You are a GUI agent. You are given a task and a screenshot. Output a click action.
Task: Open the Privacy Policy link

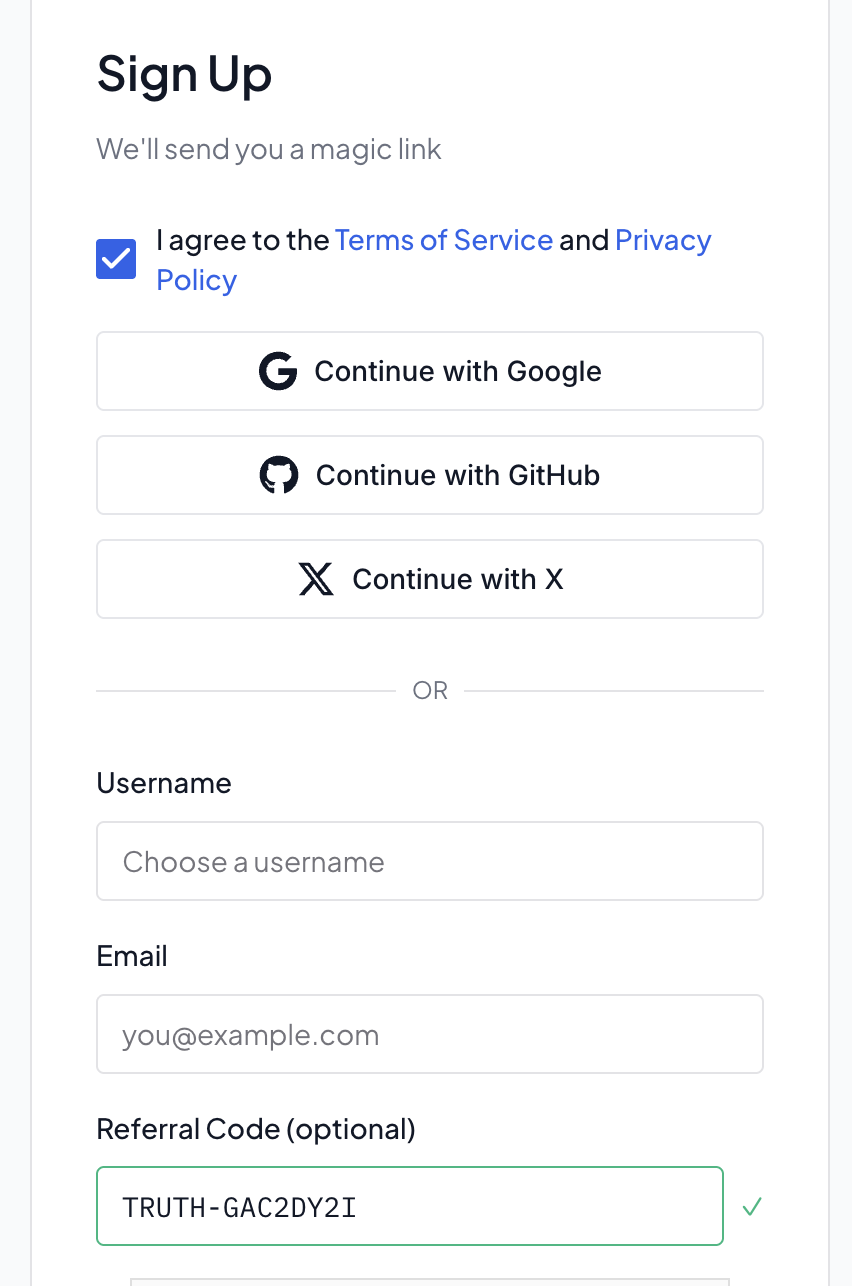[662, 241]
